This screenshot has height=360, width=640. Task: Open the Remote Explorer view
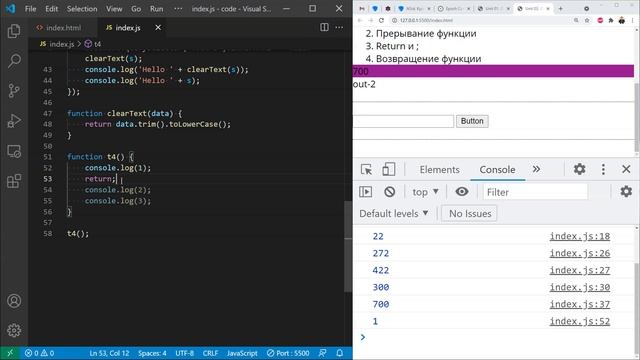(x=14, y=151)
